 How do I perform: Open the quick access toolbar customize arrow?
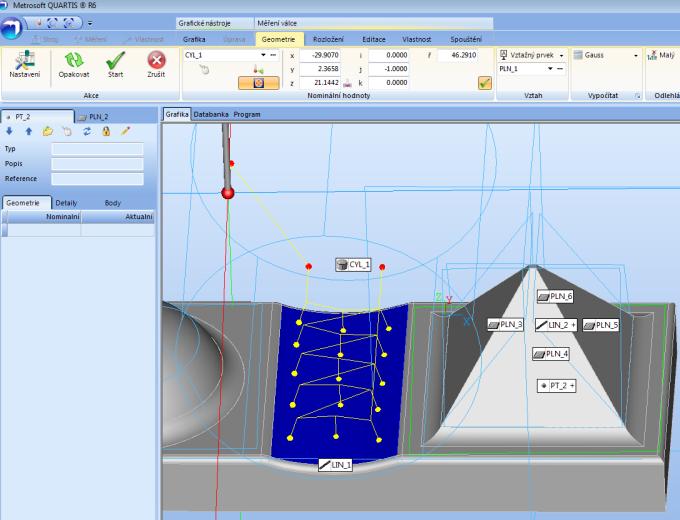click(x=90, y=23)
